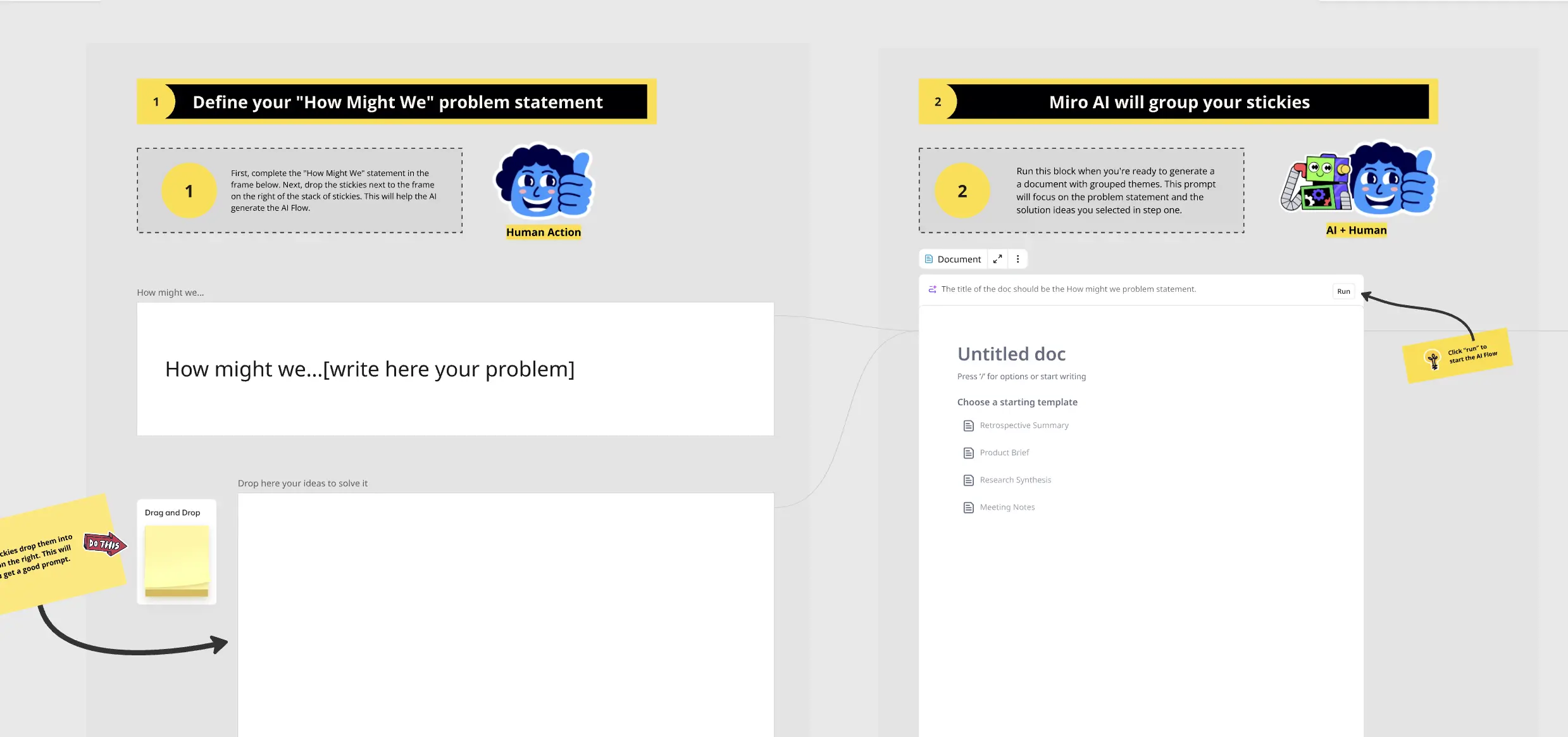
Task: Choose the Product Brief template
Action: click(x=1004, y=453)
